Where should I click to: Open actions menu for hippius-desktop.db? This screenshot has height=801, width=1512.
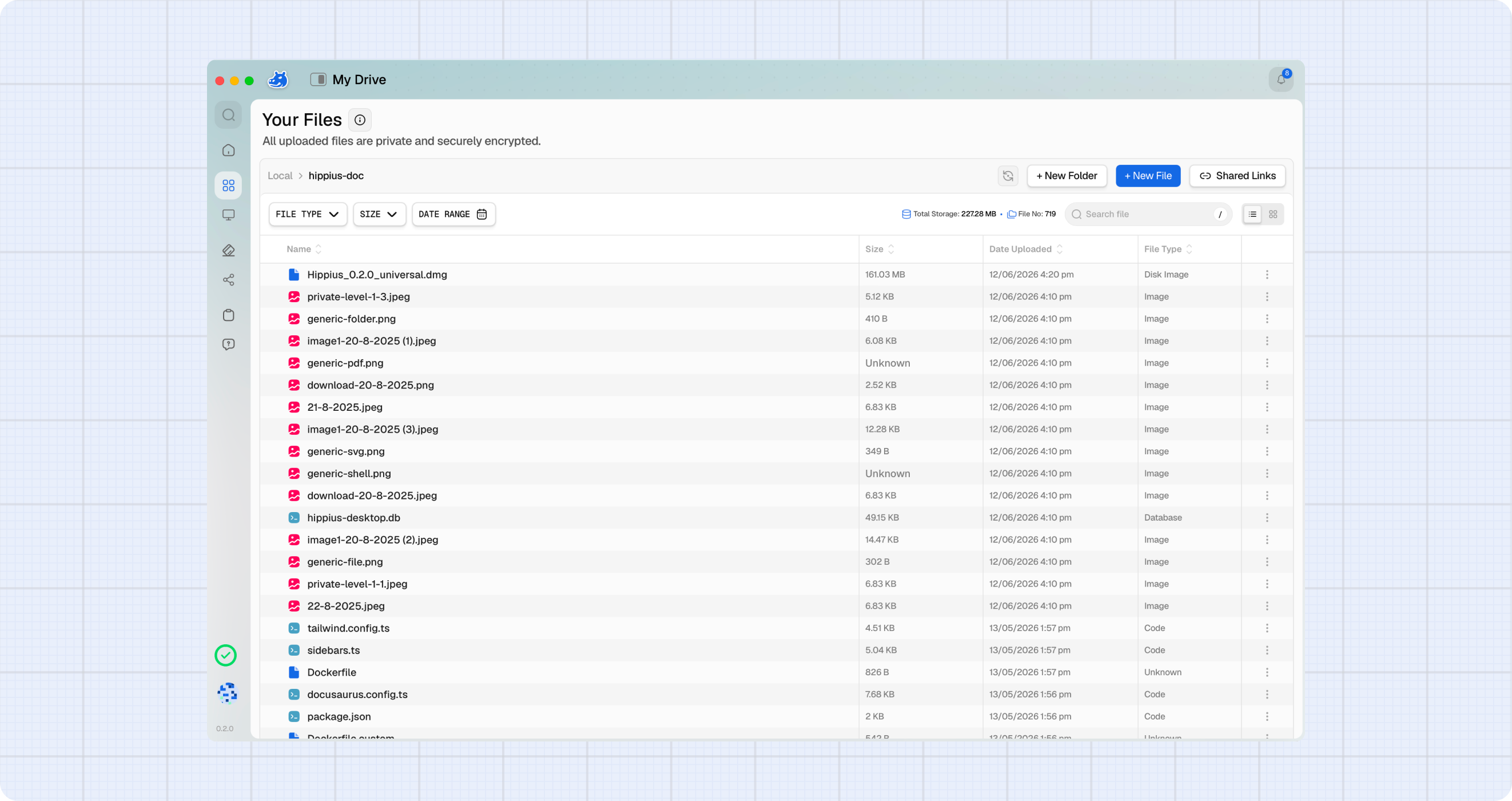tap(1267, 518)
